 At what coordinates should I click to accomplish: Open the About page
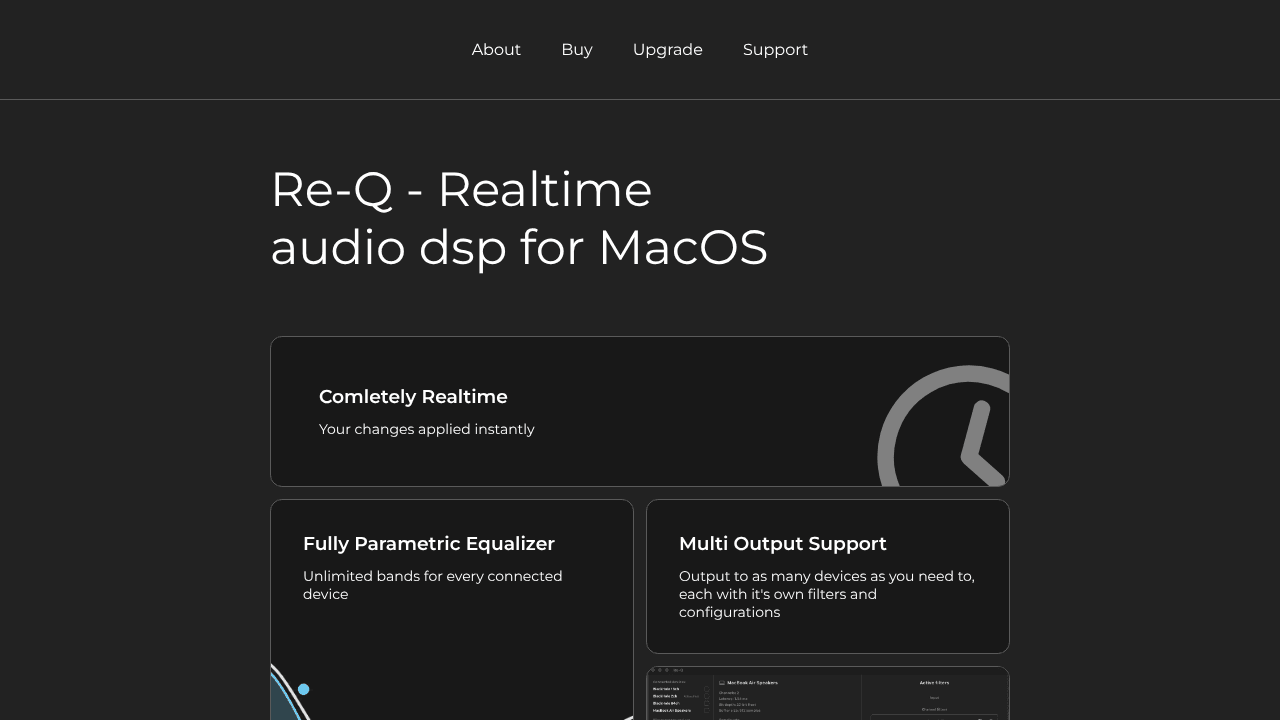pyautogui.click(x=496, y=50)
